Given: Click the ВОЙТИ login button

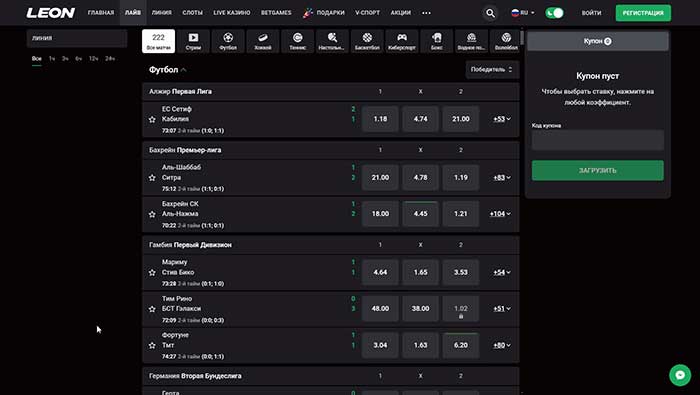Looking at the screenshot, I should pyautogui.click(x=591, y=13).
